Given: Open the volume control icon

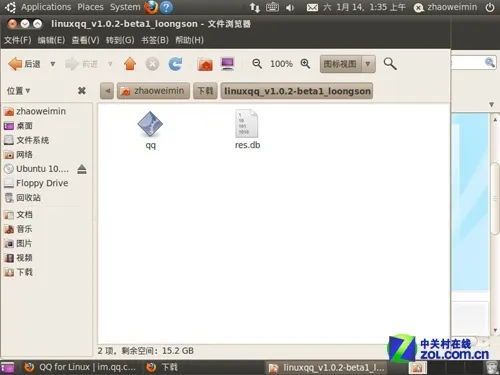Looking at the screenshot, I should click(x=290, y=7).
